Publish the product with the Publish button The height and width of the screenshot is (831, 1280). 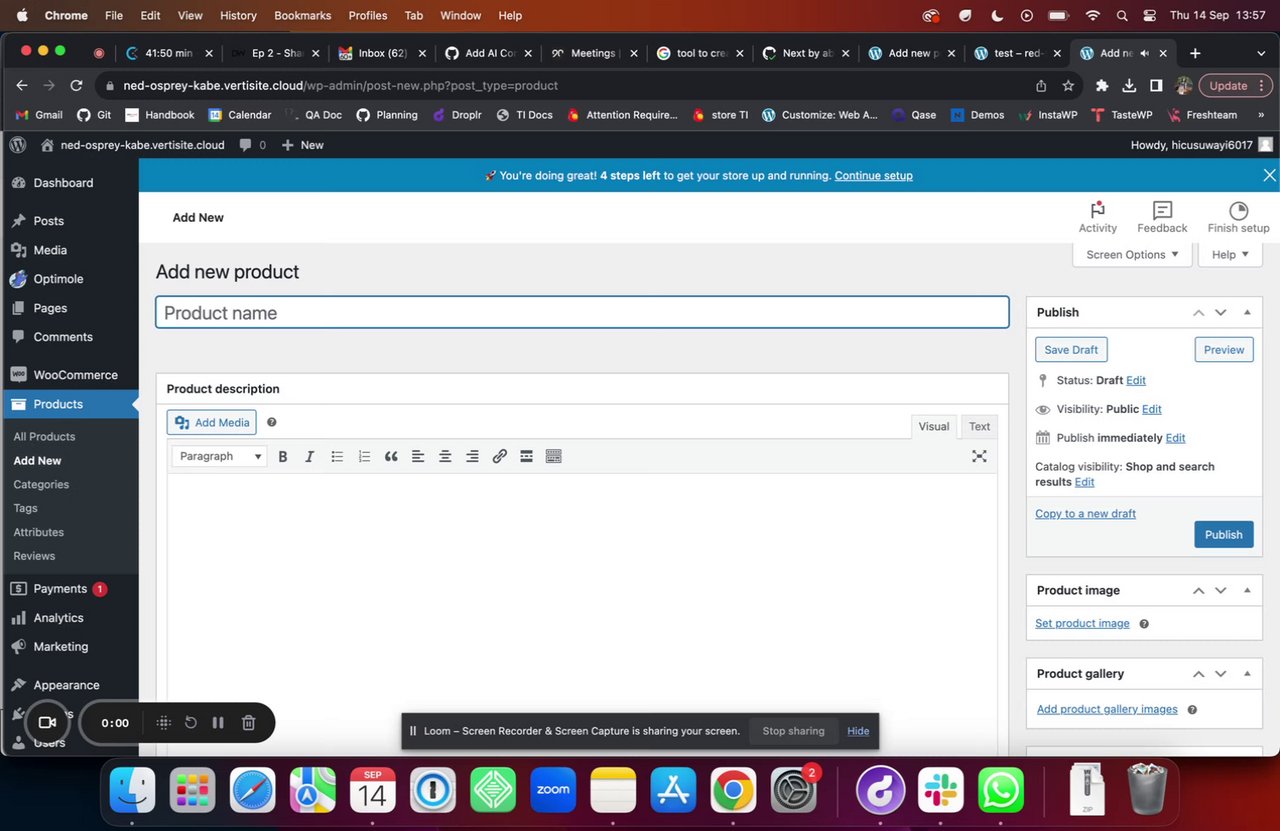coord(1223,535)
